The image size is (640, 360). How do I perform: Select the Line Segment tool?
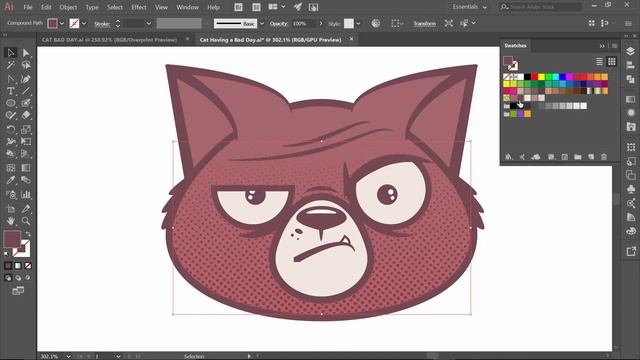(26, 91)
